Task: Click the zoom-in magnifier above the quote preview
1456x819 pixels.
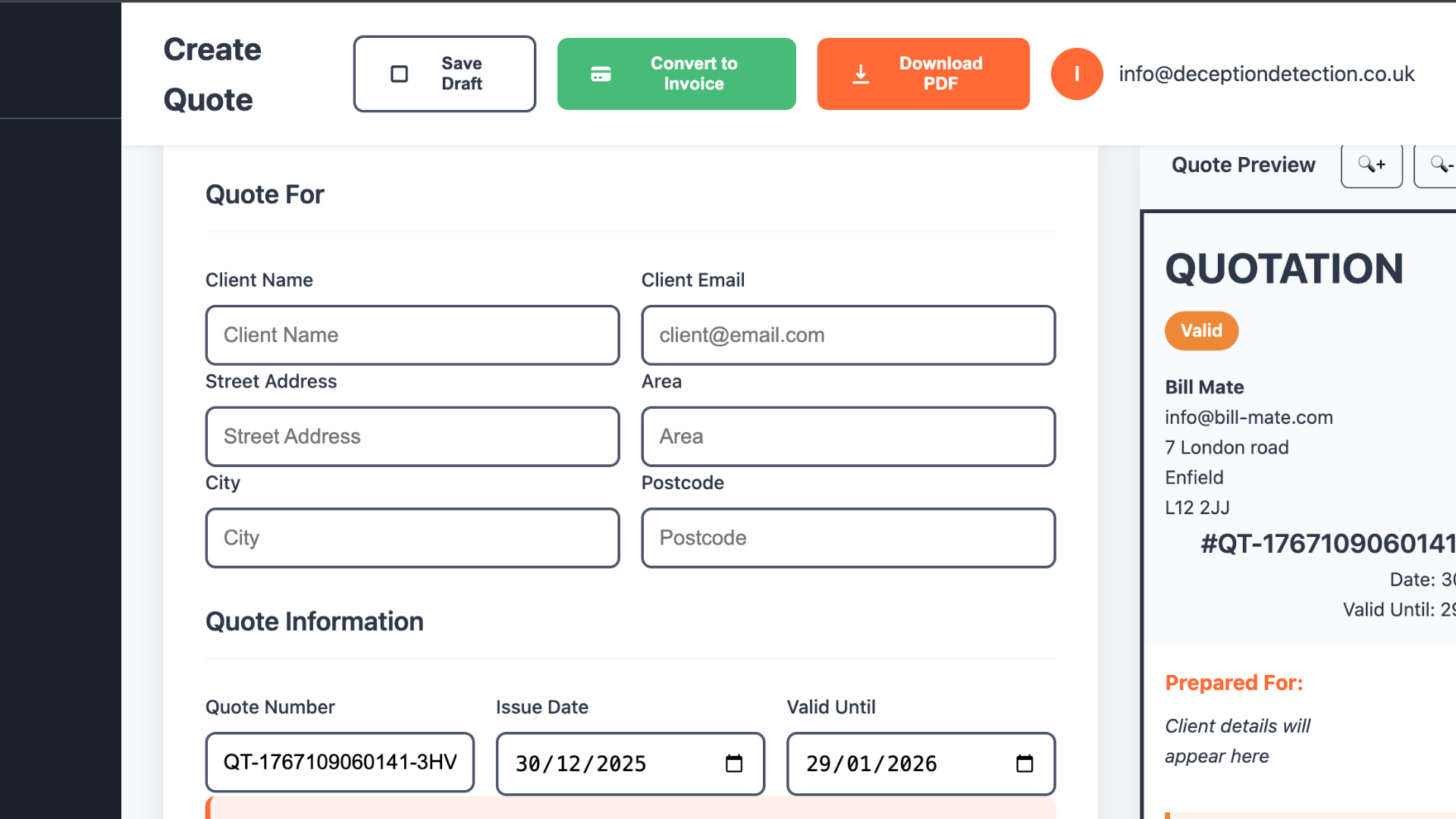Action: point(1371,165)
